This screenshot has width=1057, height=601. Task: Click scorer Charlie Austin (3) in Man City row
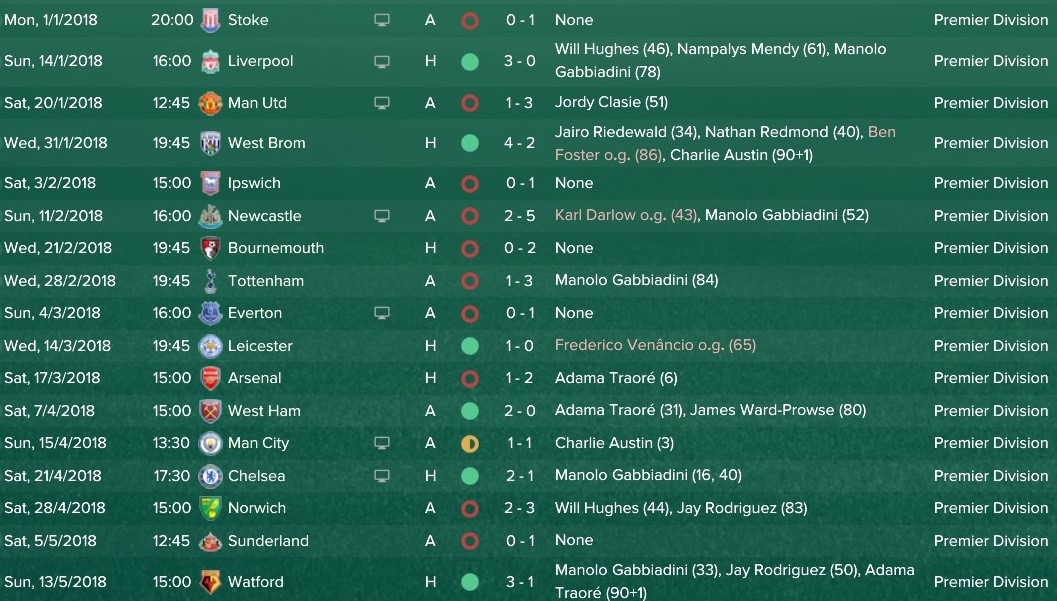tap(614, 443)
